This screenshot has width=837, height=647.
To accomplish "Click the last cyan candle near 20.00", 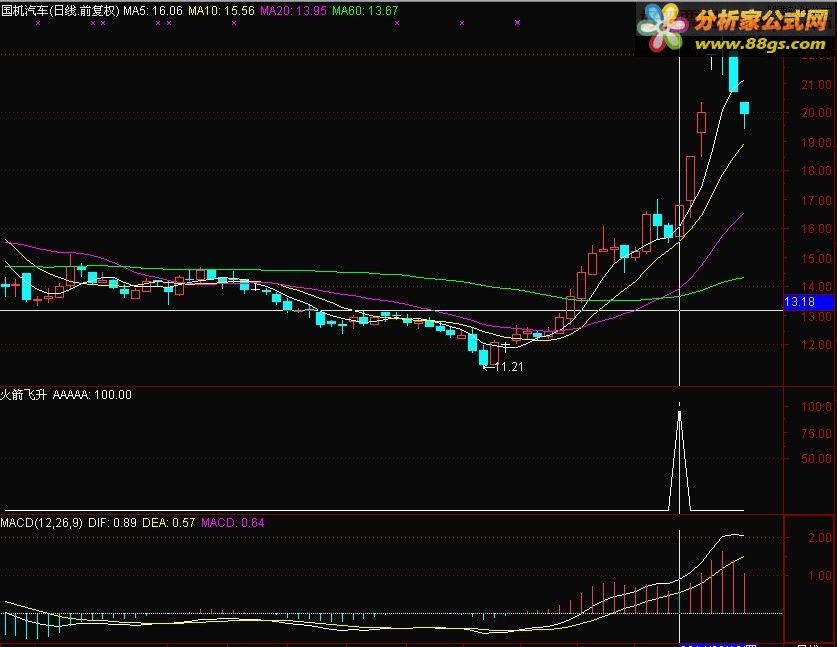I will (745, 108).
